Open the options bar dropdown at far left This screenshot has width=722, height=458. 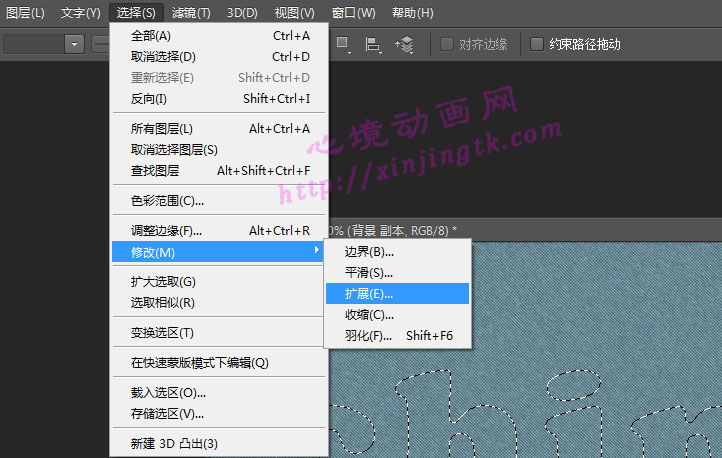[73, 44]
